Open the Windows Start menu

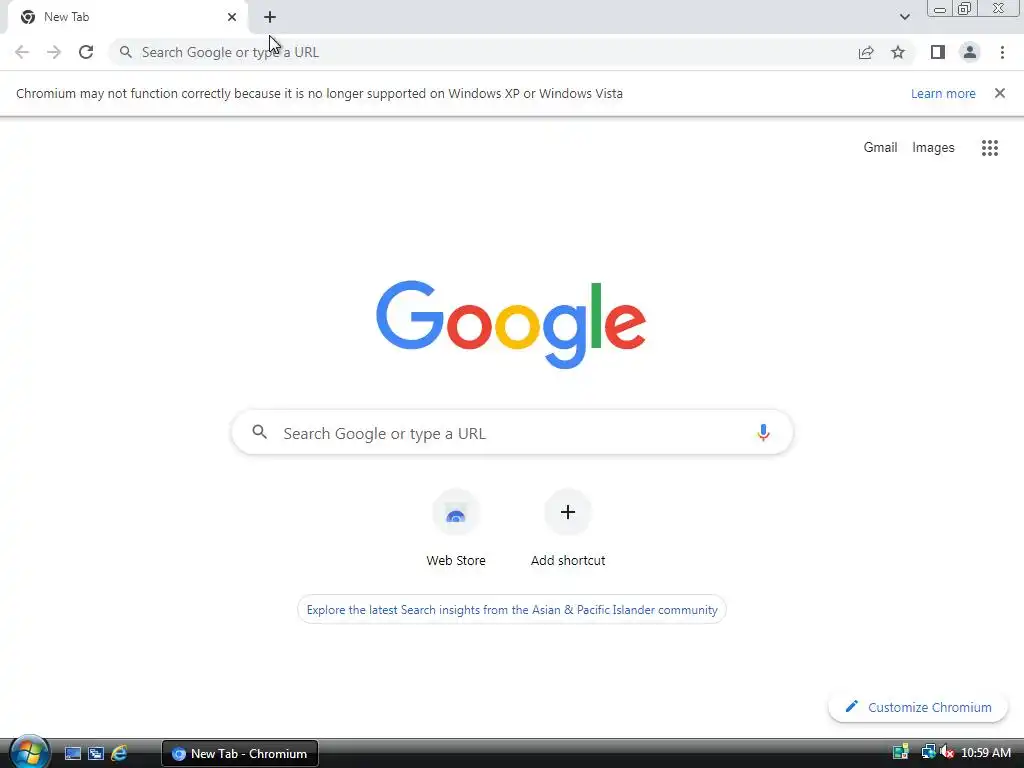tap(29, 753)
